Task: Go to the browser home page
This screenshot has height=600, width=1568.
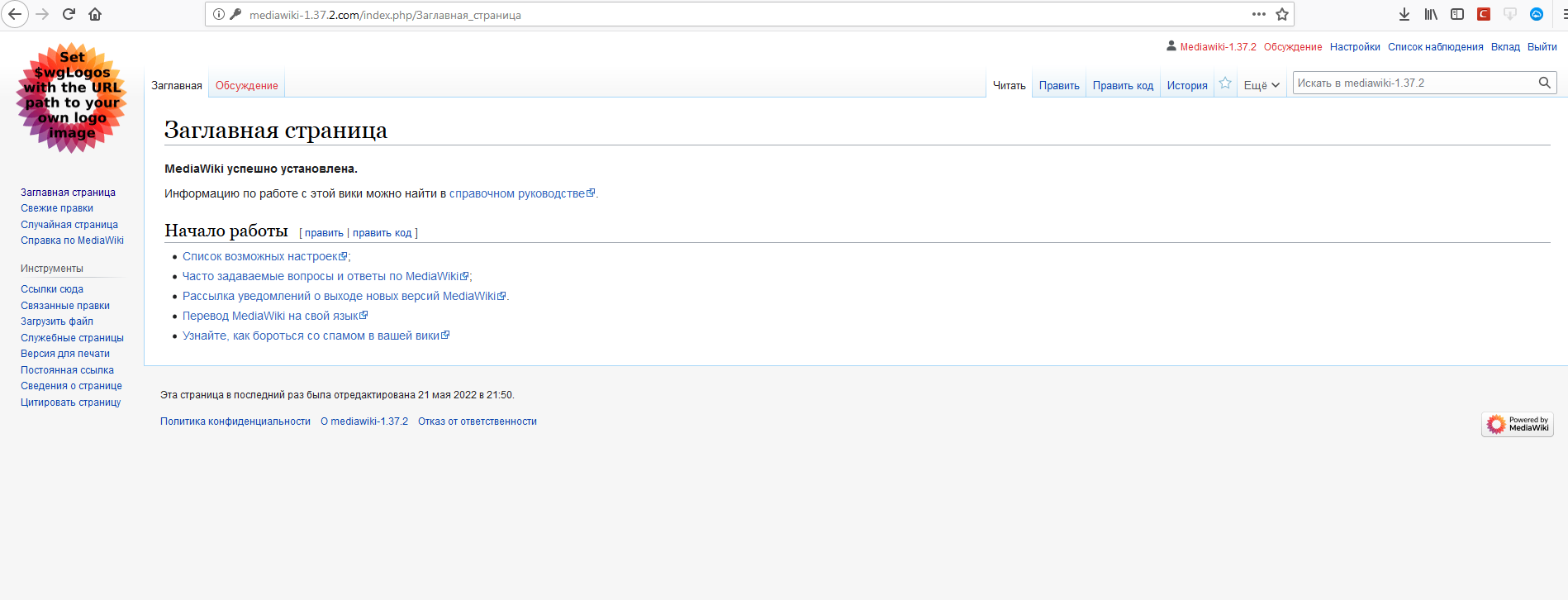Action: [x=95, y=14]
